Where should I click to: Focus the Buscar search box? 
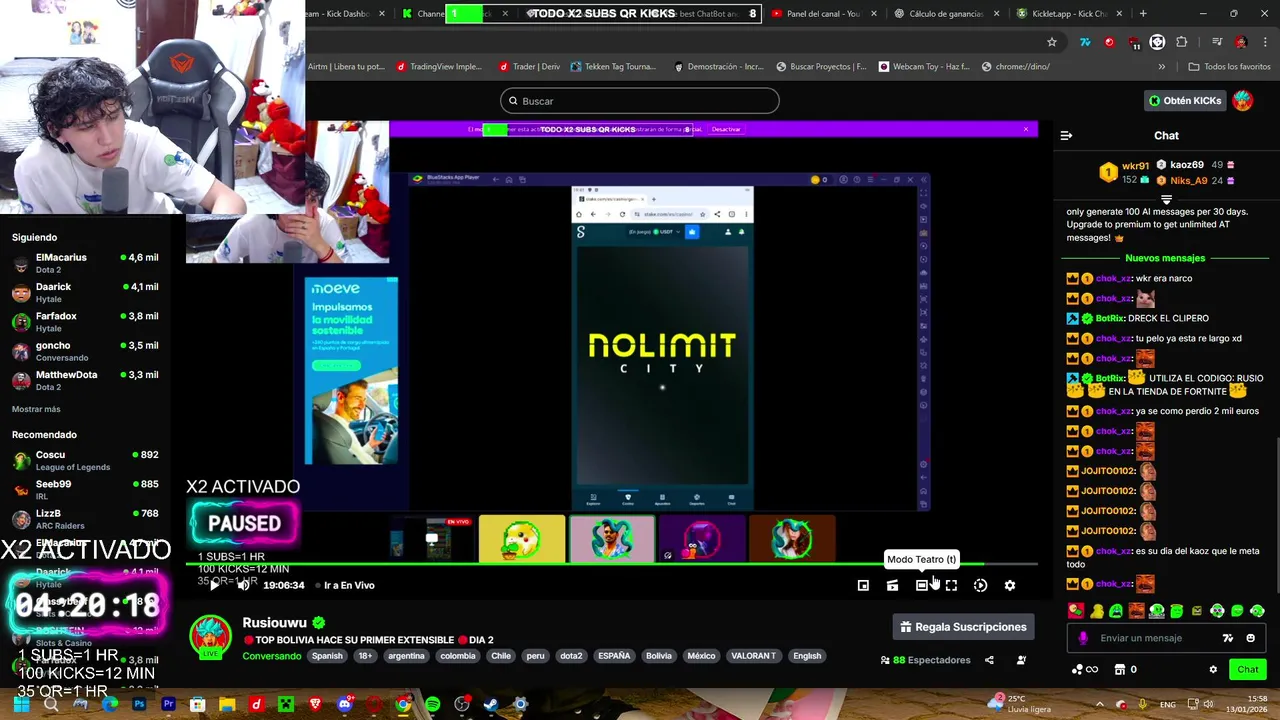[x=639, y=101]
